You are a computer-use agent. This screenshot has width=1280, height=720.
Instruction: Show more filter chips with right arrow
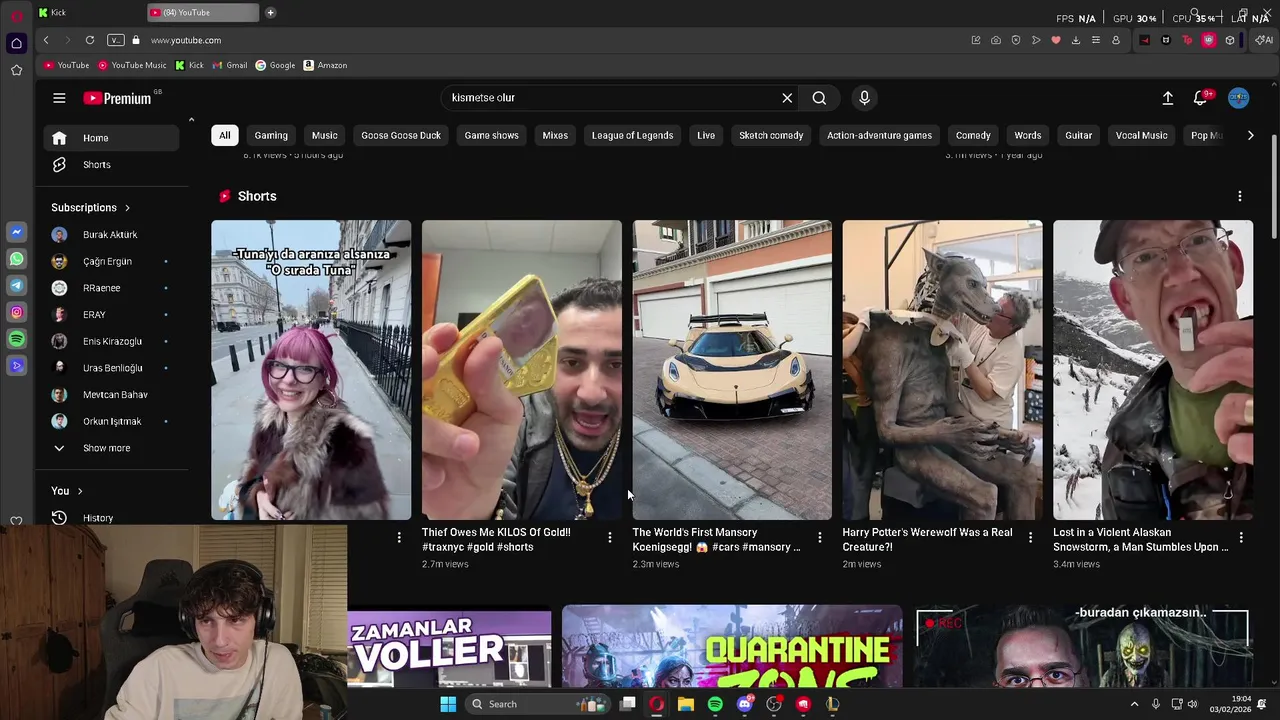[1250, 135]
